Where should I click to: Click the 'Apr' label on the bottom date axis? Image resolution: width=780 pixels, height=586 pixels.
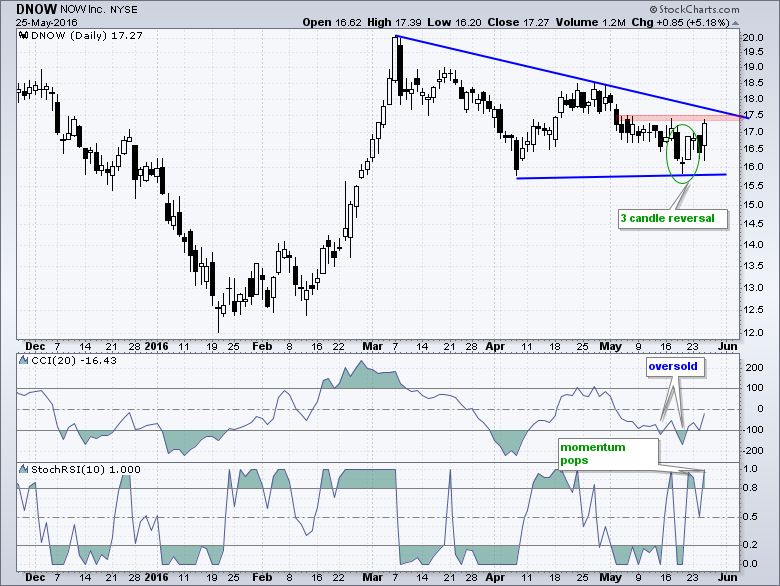tap(495, 577)
